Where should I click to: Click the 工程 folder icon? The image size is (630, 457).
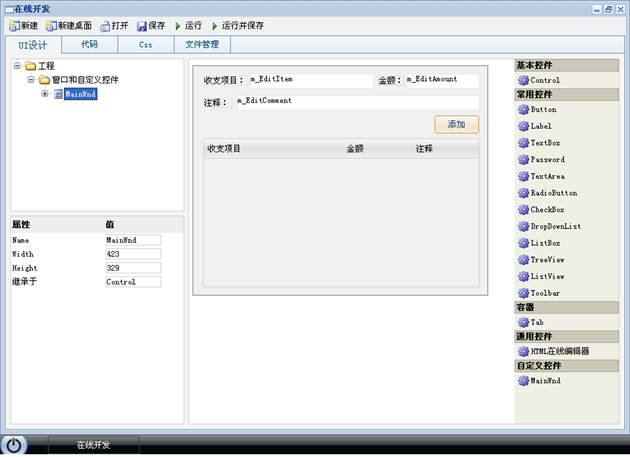point(31,66)
